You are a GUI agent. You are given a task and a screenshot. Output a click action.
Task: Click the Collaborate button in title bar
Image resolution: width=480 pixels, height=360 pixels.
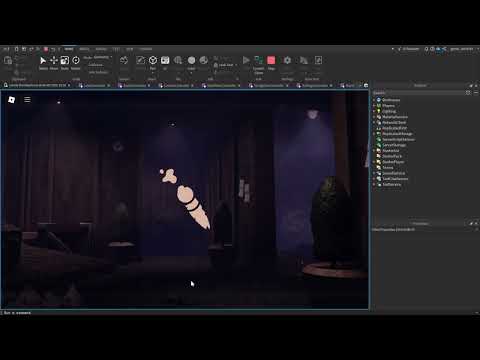(x=409, y=49)
